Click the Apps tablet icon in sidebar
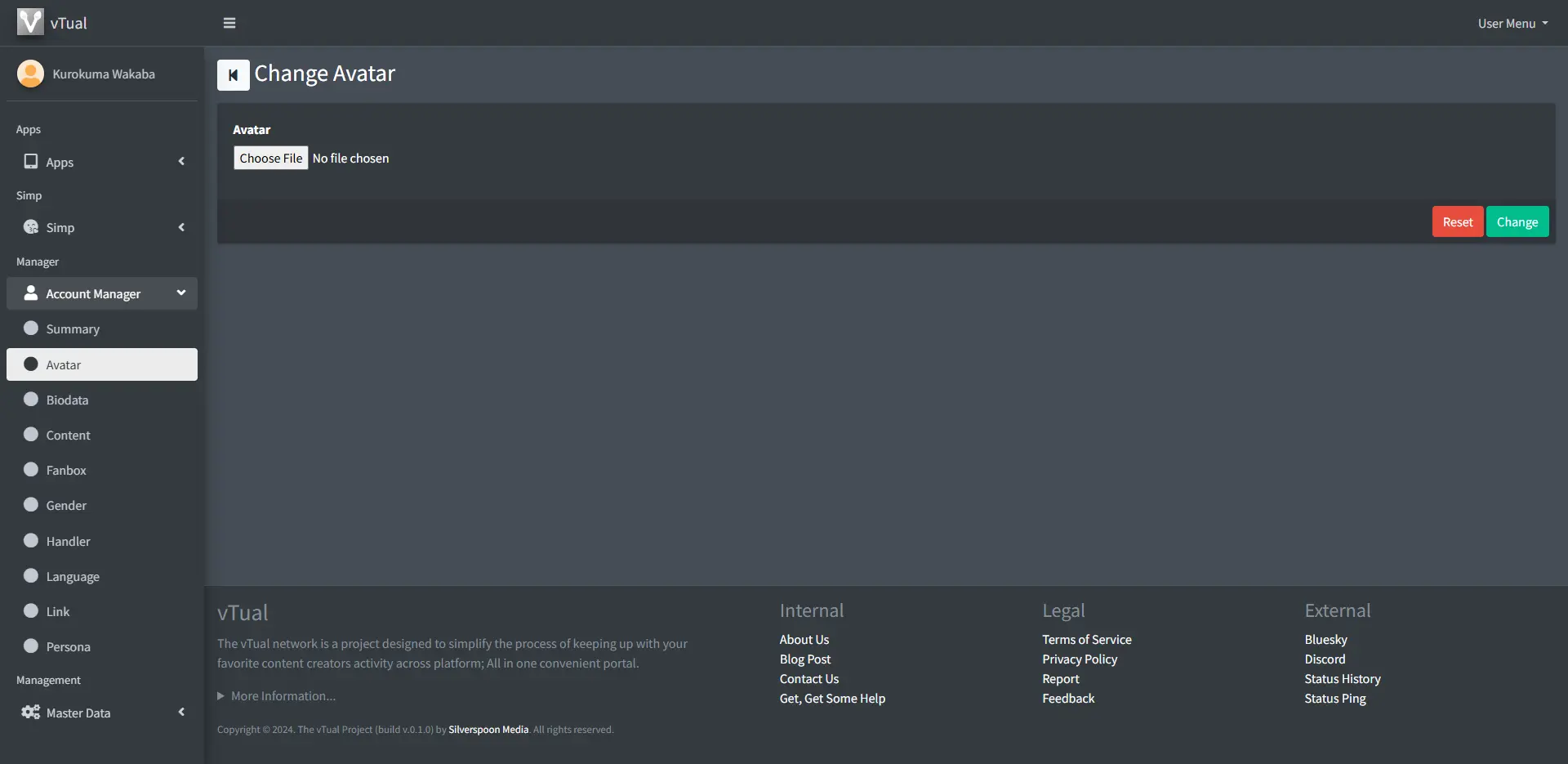Viewport: 1568px width, 764px height. coord(31,162)
